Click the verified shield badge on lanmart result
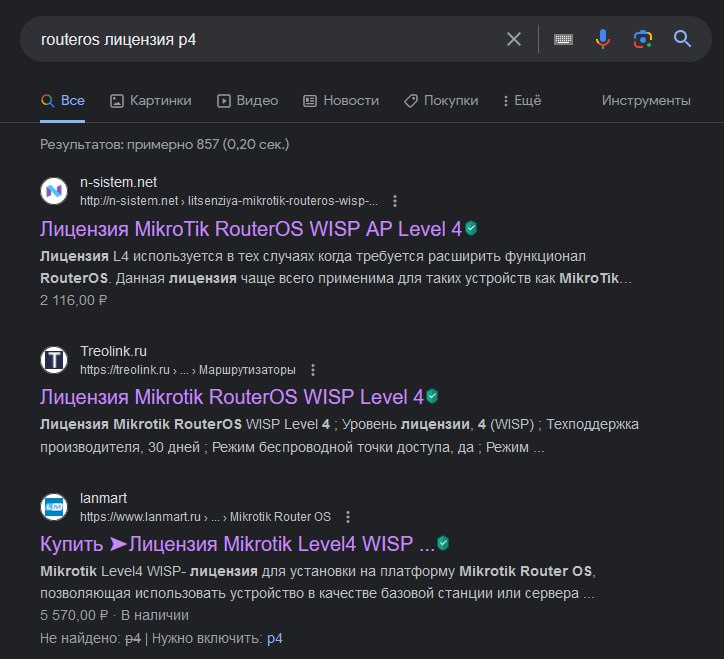The height and width of the screenshot is (659, 724). pos(443,543)
